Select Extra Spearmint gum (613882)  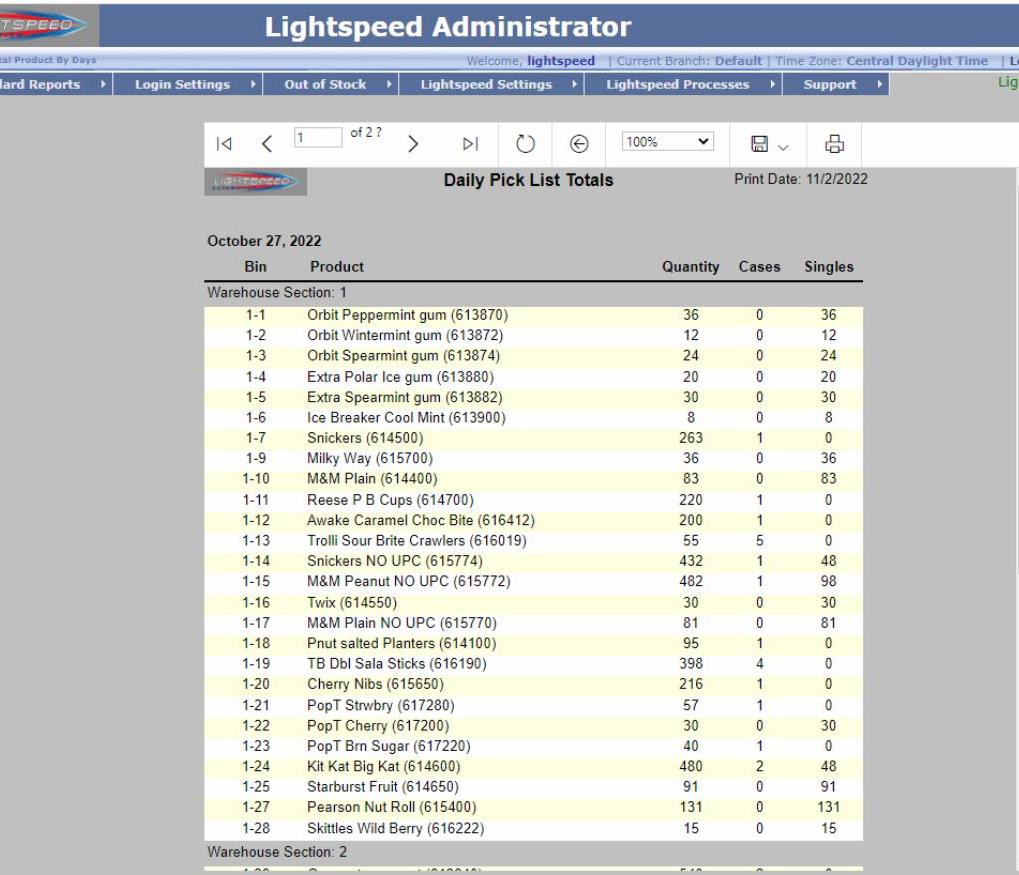(404, 397)
